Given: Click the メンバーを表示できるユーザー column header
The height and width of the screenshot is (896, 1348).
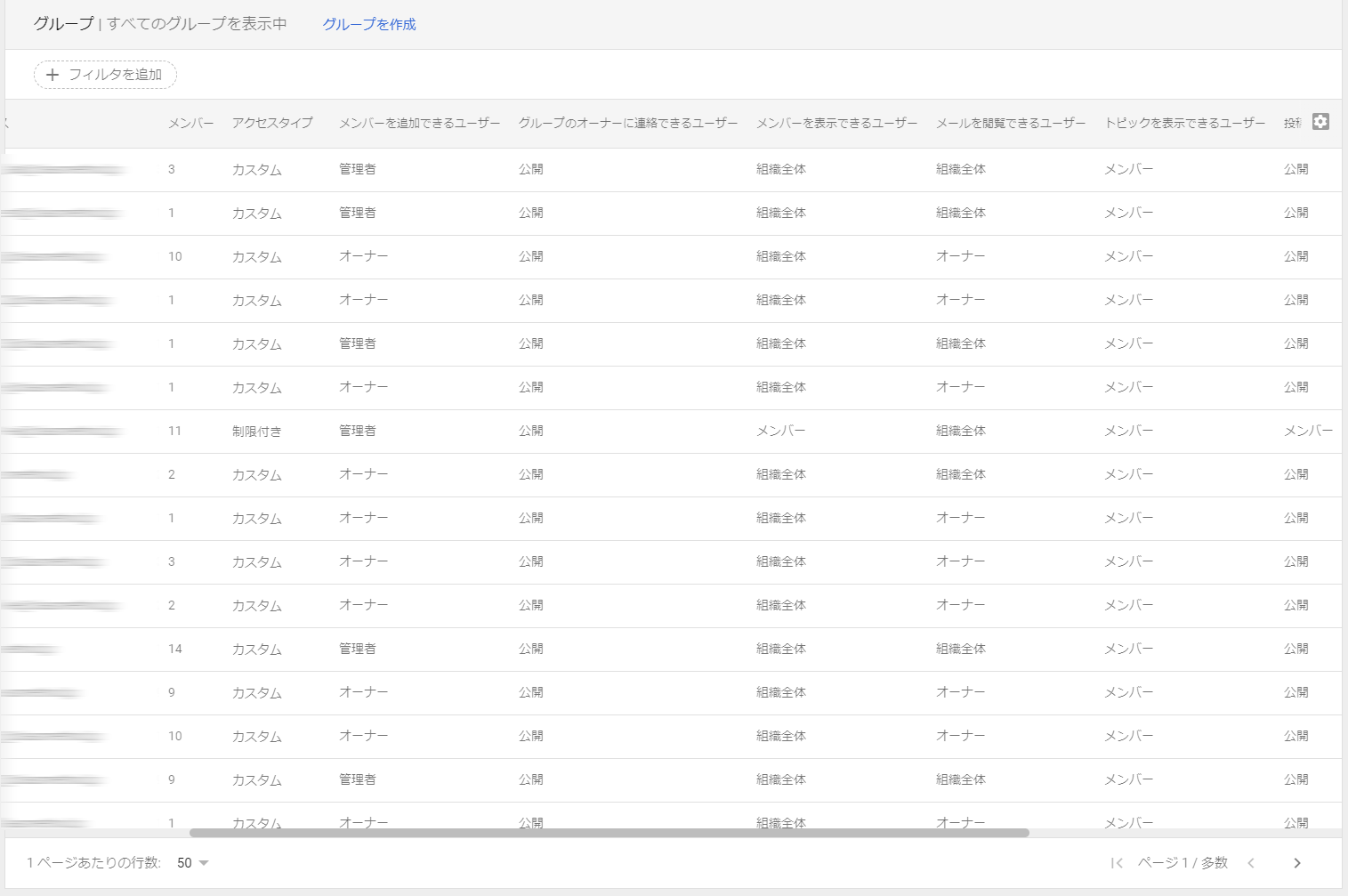Looking at the screenshot, I should (x=836, y=124).
